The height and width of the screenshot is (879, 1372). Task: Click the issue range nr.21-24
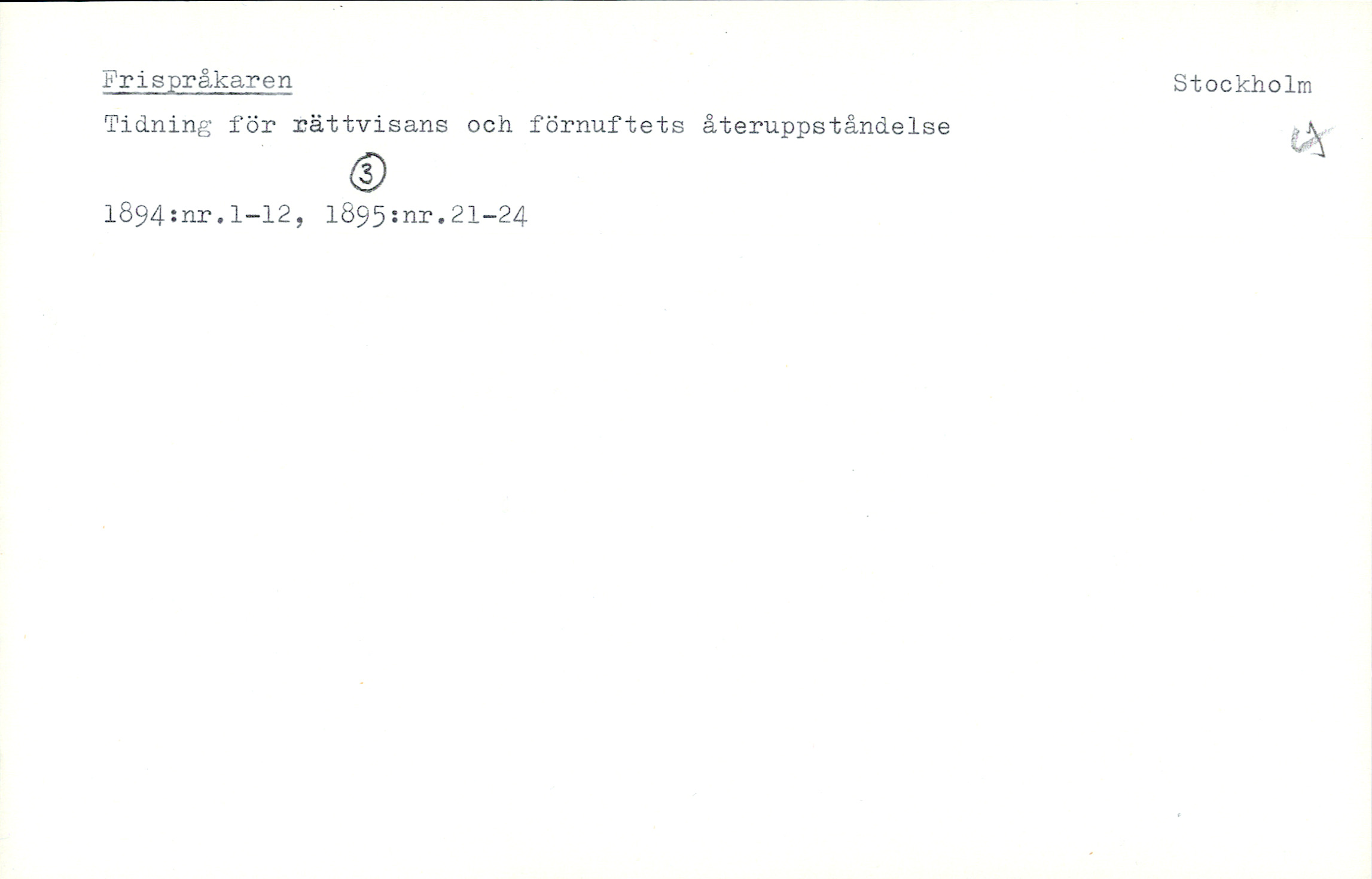click(x=464, y=215)
